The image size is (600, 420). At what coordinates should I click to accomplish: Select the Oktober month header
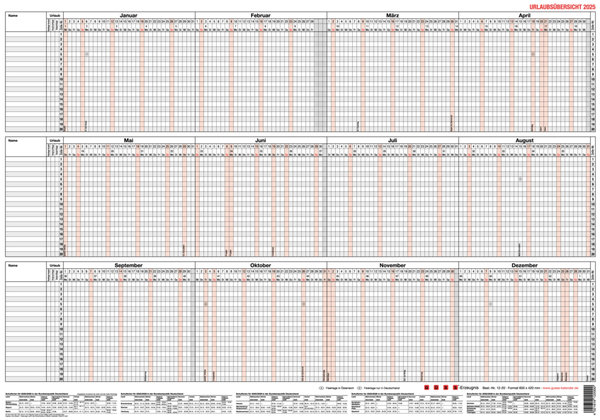[x=261, y=265]
